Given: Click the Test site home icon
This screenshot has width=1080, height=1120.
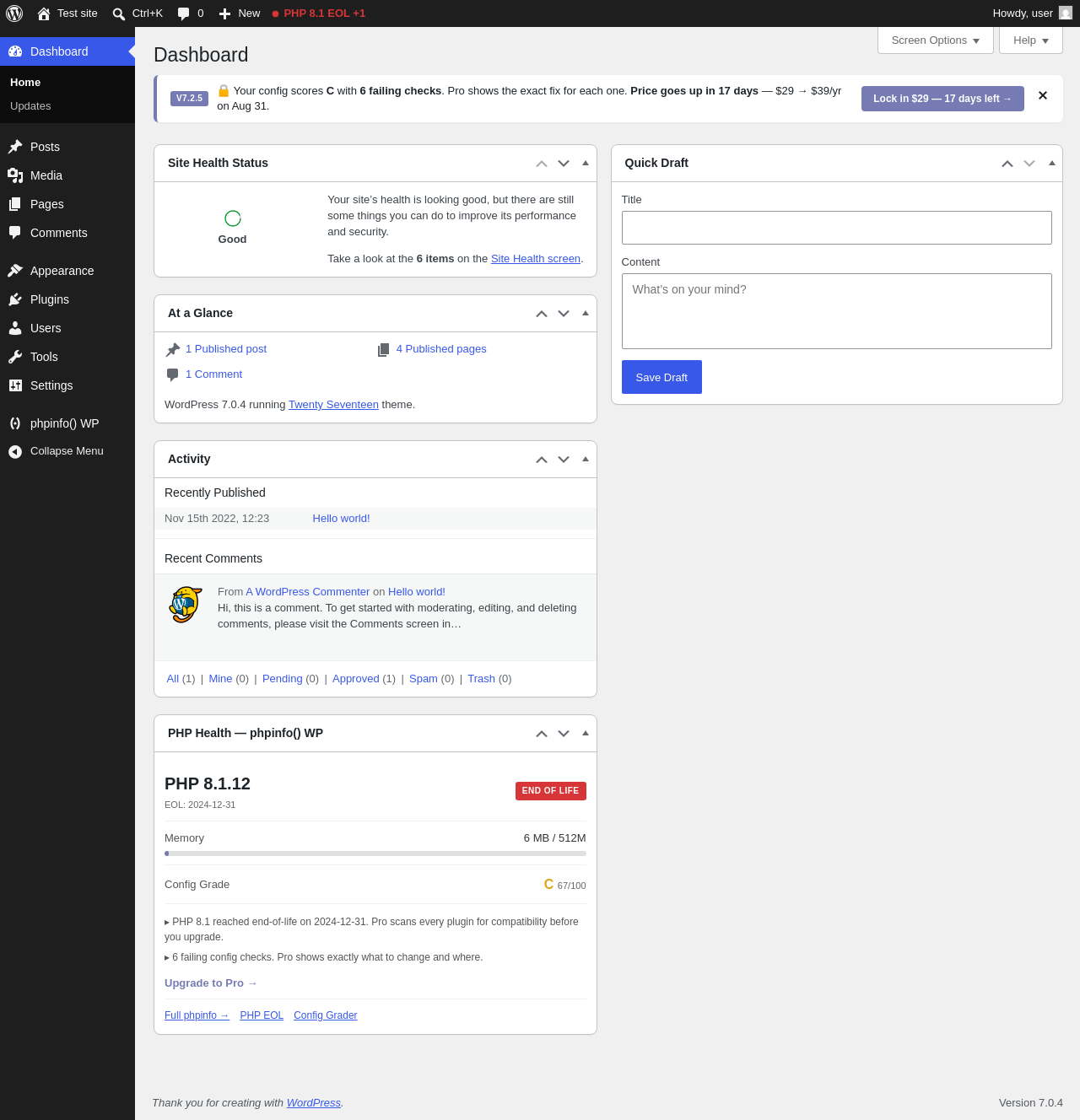Looking at the screenshot, I should tap(44, 13).
